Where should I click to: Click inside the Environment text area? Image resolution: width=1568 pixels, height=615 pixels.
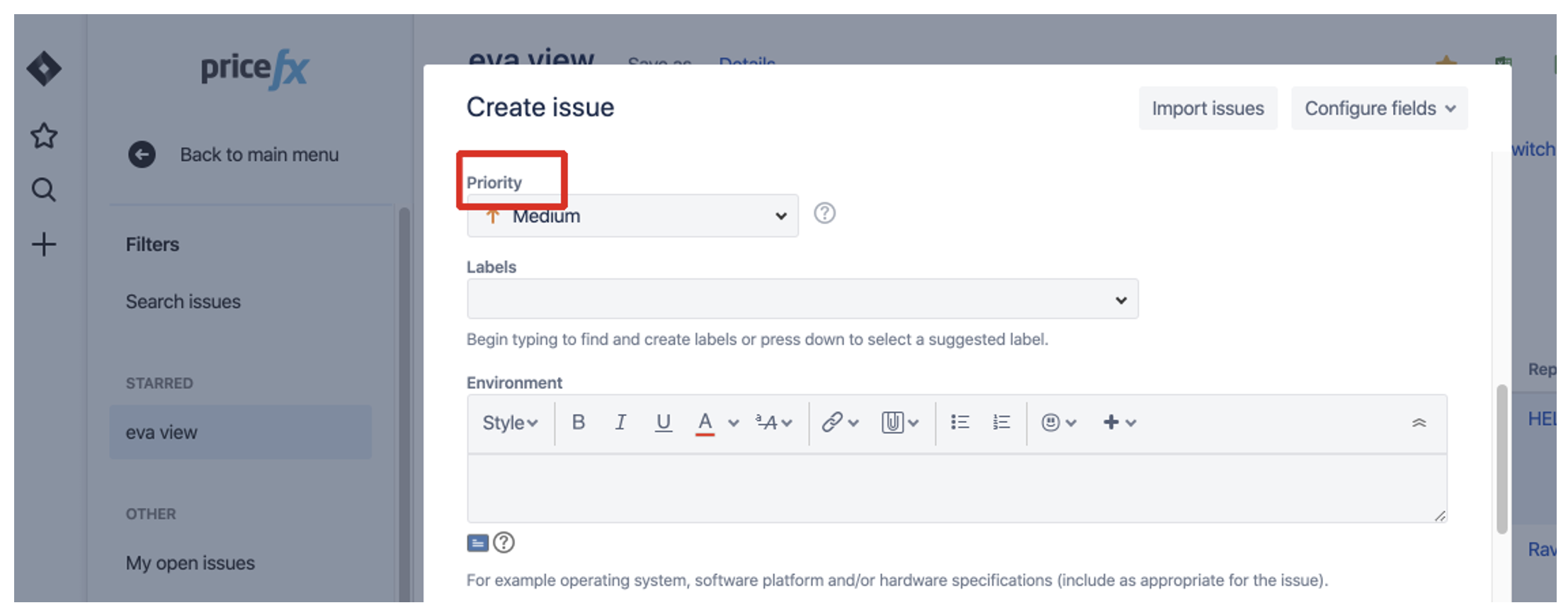click(x=956, y=489)
